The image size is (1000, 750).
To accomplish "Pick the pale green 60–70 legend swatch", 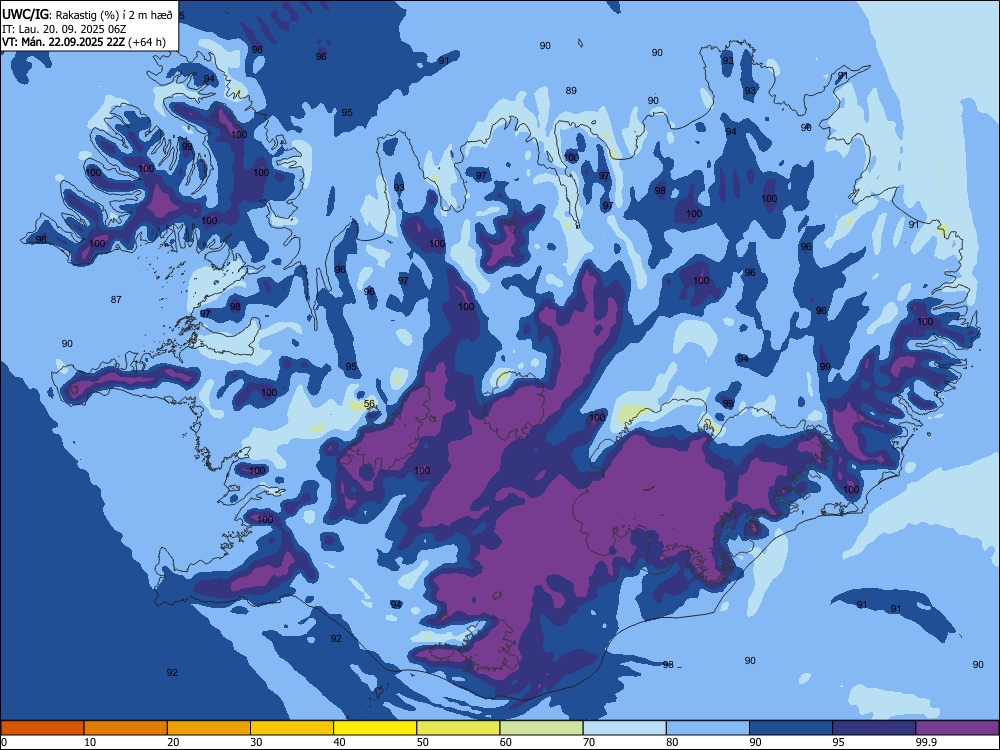I will point(541,728).
